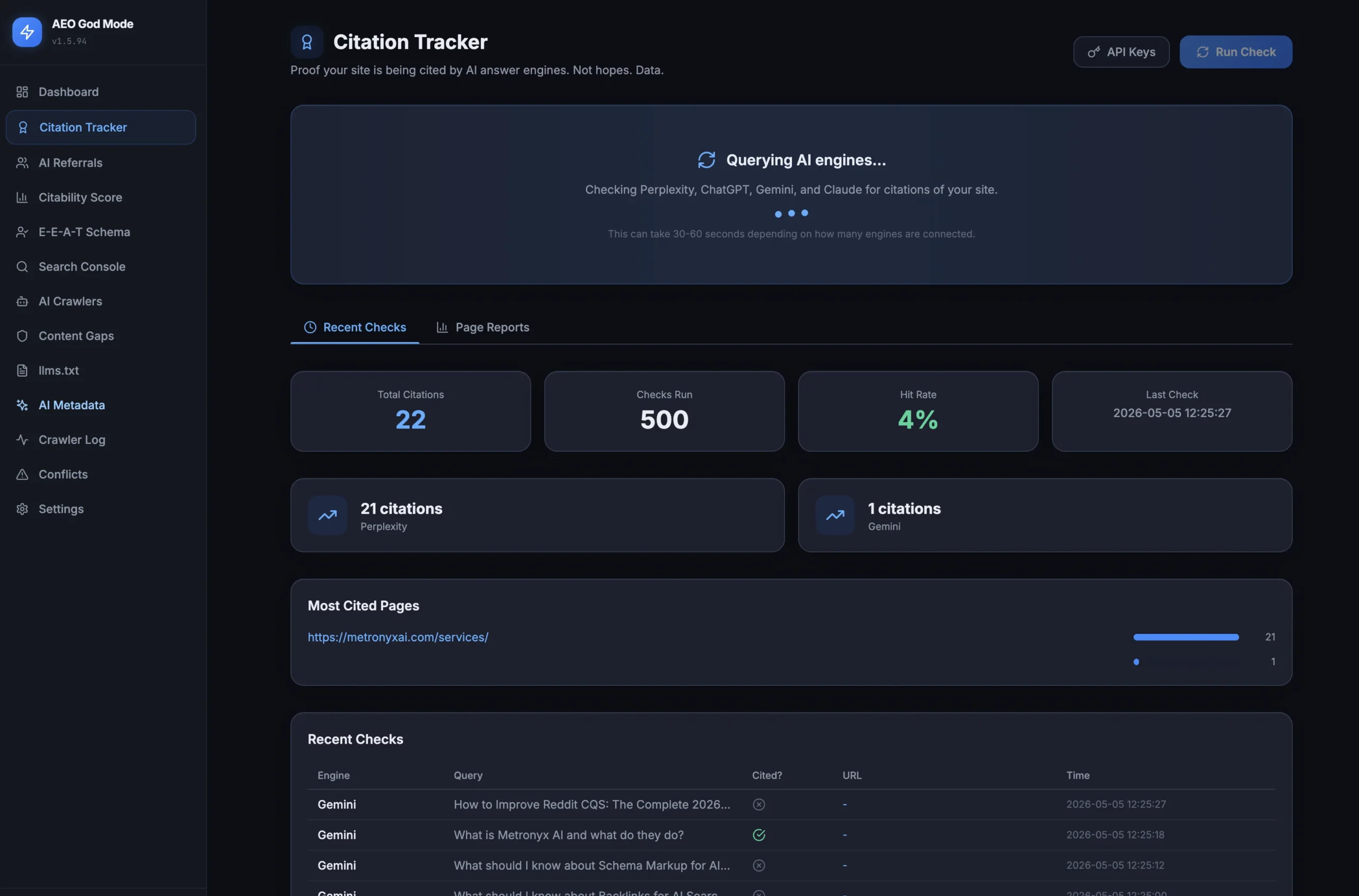Click the AEO God Mode lightning logo
This screenshot has width=1359, height=896.
tap(27, 32)
